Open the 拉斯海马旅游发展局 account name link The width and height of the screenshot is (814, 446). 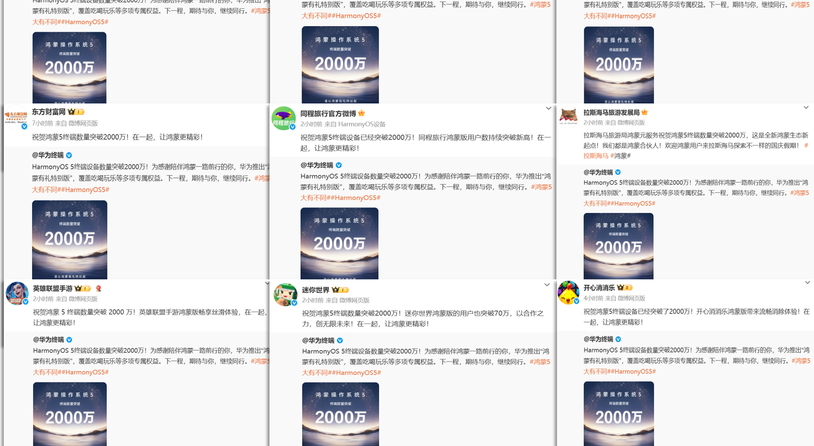[x=612, y=112]
